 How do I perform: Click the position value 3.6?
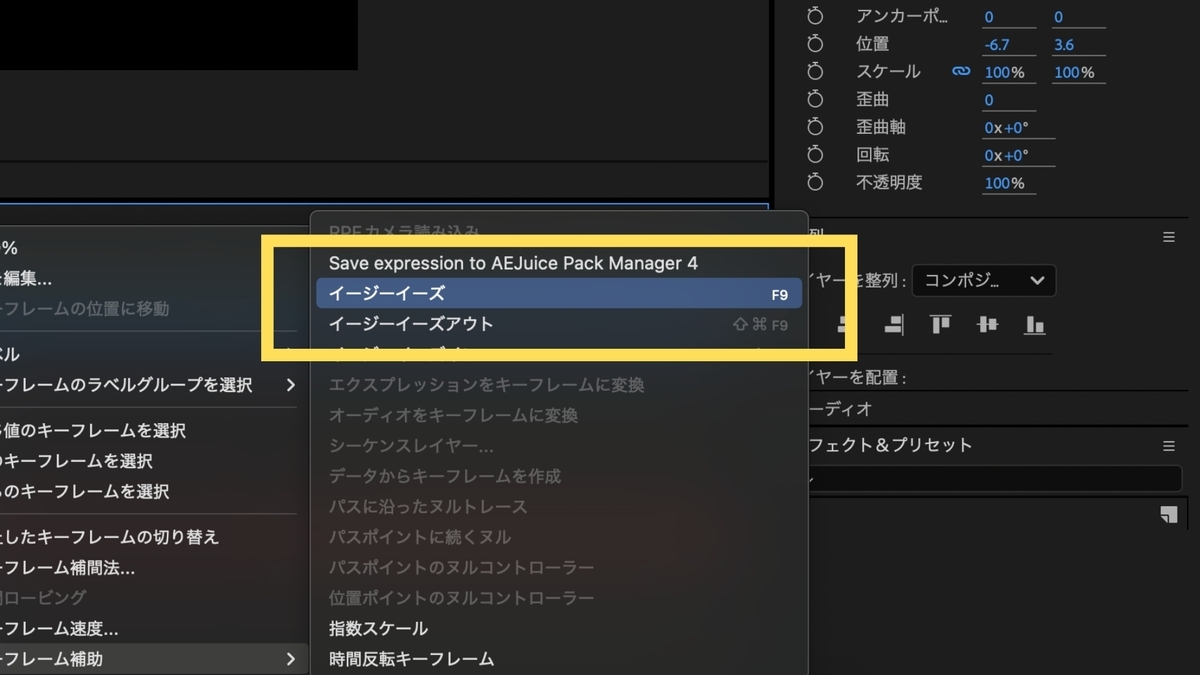click(1063, 45)
